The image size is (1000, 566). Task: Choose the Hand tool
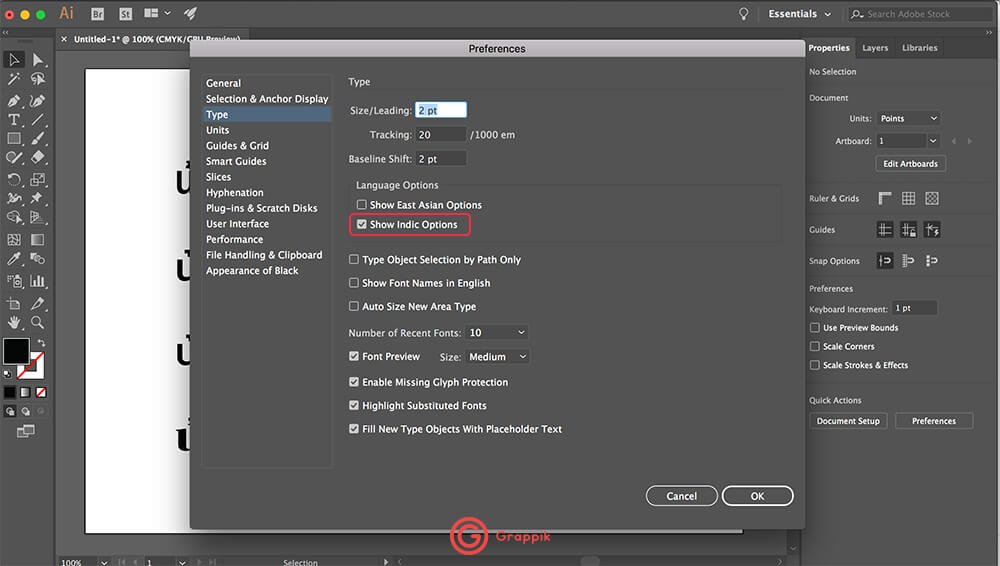point(14,322)
